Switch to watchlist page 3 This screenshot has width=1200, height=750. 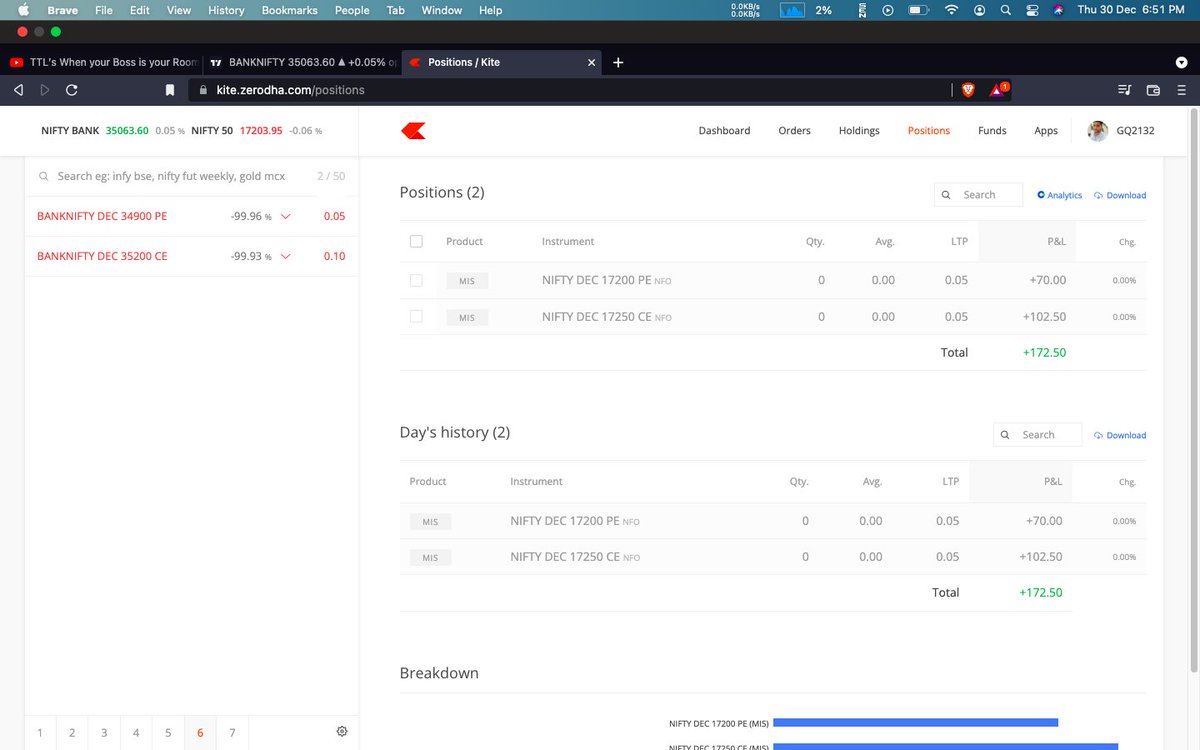[x=104, y=733]
